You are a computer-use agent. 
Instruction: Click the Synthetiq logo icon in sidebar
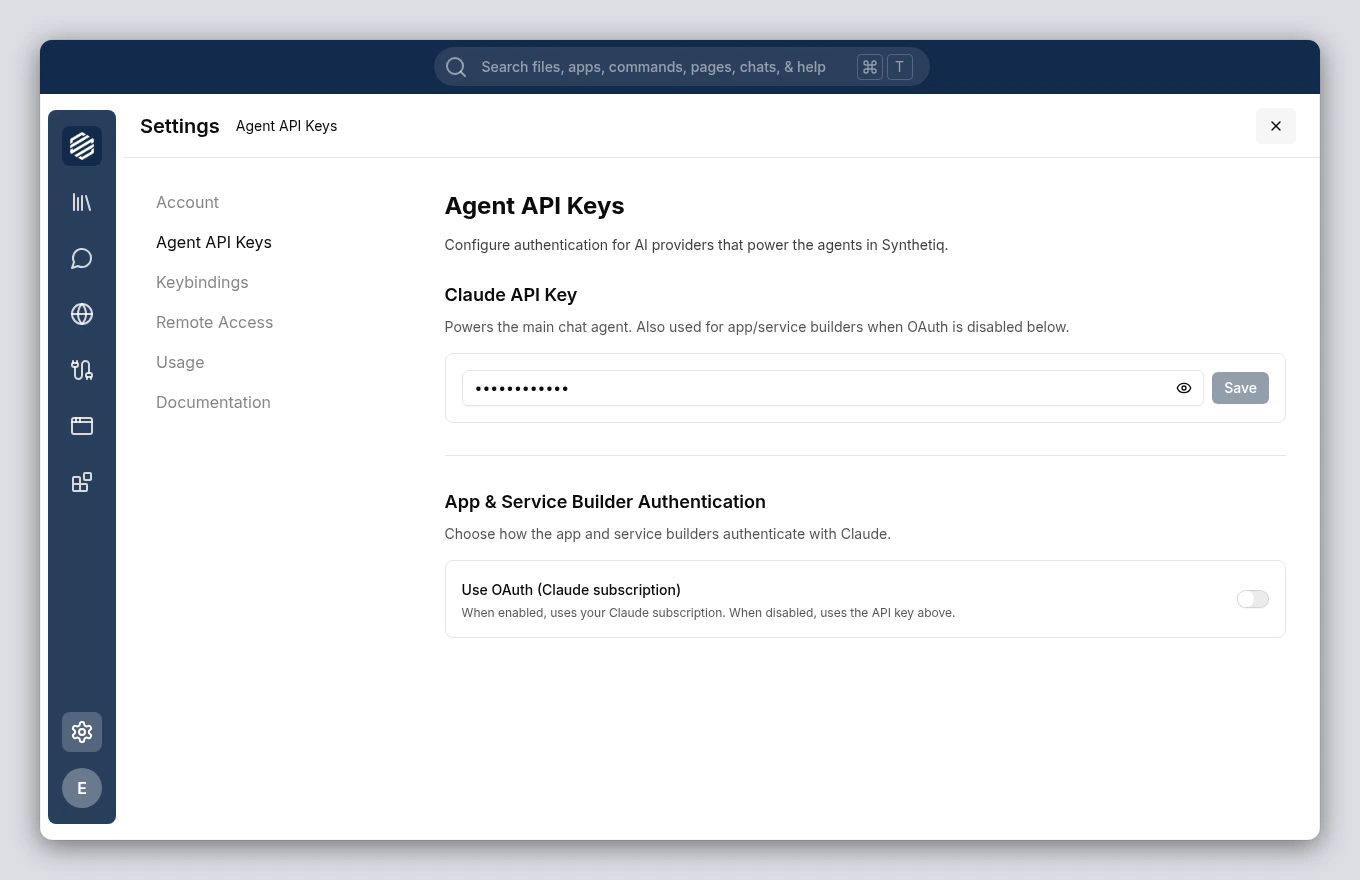coord(82,146)
